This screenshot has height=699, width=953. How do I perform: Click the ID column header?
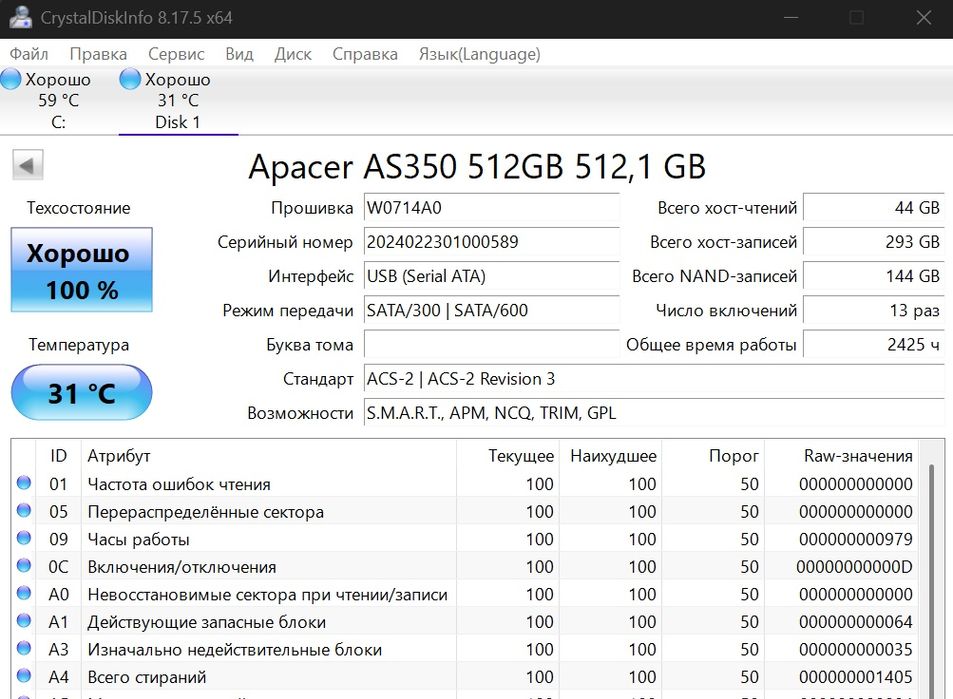[x=58, y=455]
